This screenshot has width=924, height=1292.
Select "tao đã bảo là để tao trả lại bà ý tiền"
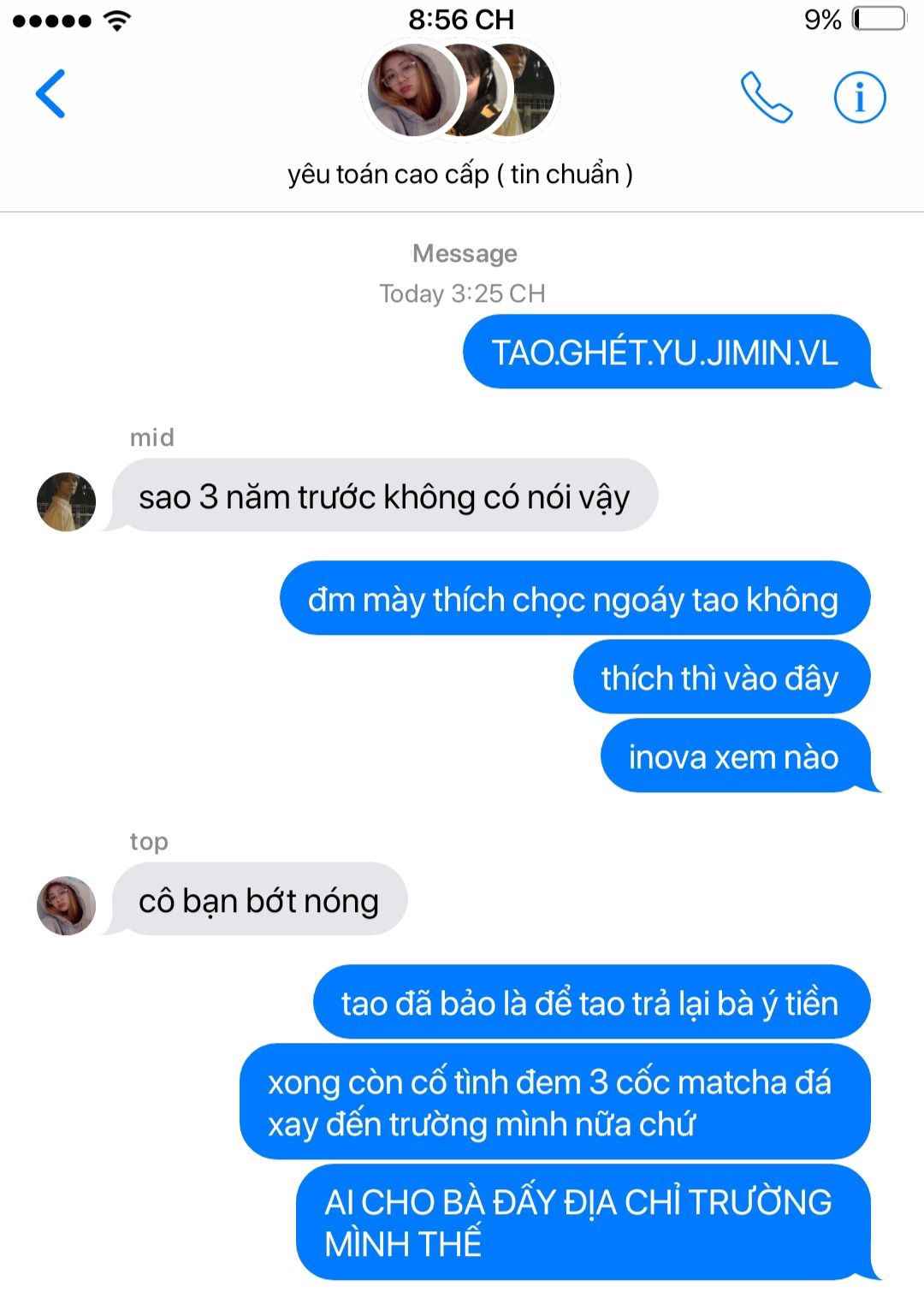(591, 1002)
